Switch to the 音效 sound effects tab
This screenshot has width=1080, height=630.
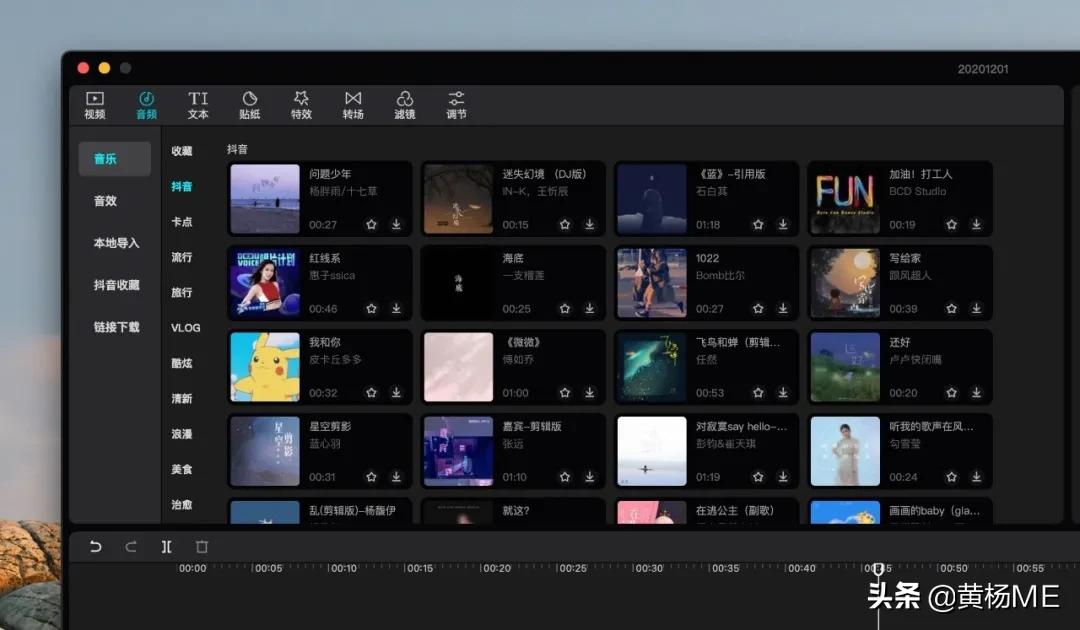pyautogui.click(x=104, y=200)
